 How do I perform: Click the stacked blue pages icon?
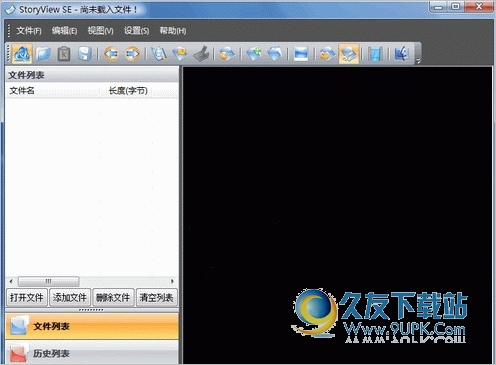275,54
